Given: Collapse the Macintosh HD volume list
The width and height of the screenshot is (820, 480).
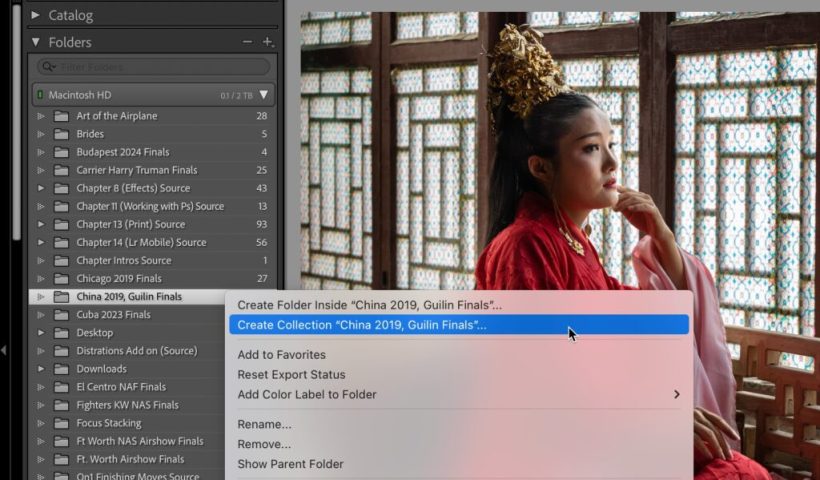Looking at the screenshot, I should pos(264,95).
